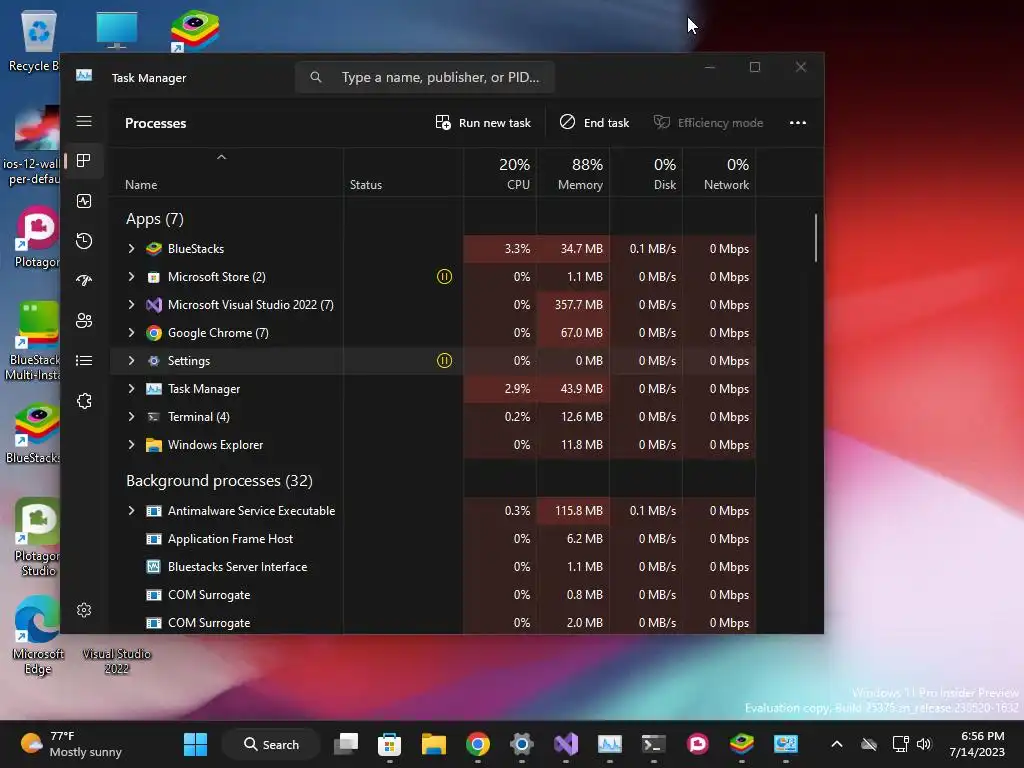This screenshot has height=768, width=1024.
Task: Sort by the CPU column header
Action: pos(500,174)
